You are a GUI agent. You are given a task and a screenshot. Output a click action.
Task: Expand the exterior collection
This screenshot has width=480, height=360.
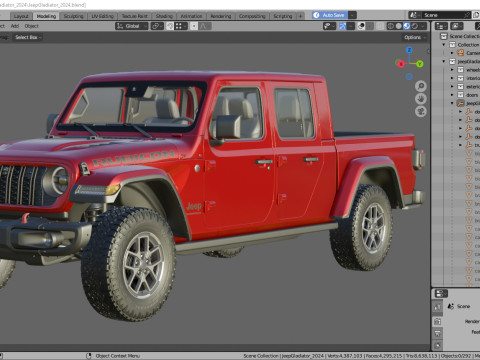(x=452, y=86)
